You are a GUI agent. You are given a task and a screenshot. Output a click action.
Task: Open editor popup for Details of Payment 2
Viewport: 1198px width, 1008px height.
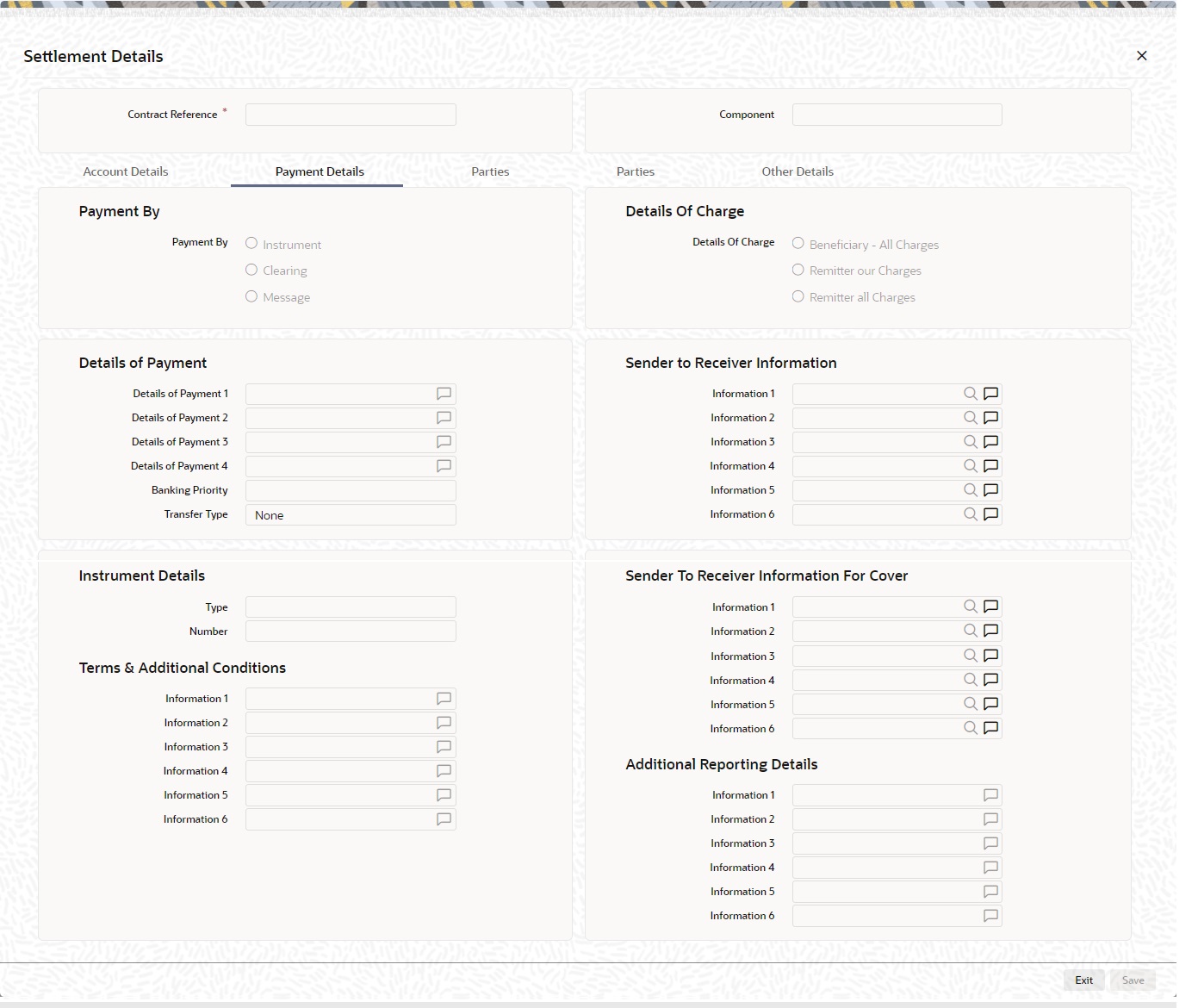point(444,418)
